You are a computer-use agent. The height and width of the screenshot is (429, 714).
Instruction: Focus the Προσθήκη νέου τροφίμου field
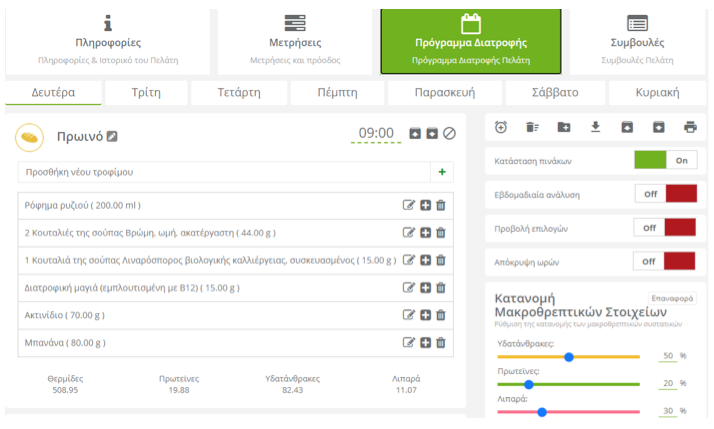224,172
